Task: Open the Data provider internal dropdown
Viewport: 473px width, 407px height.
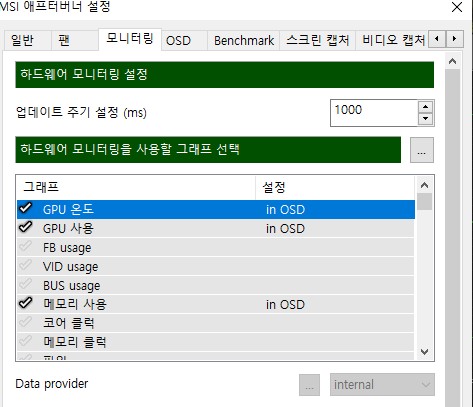Action: tap(382, 385)
